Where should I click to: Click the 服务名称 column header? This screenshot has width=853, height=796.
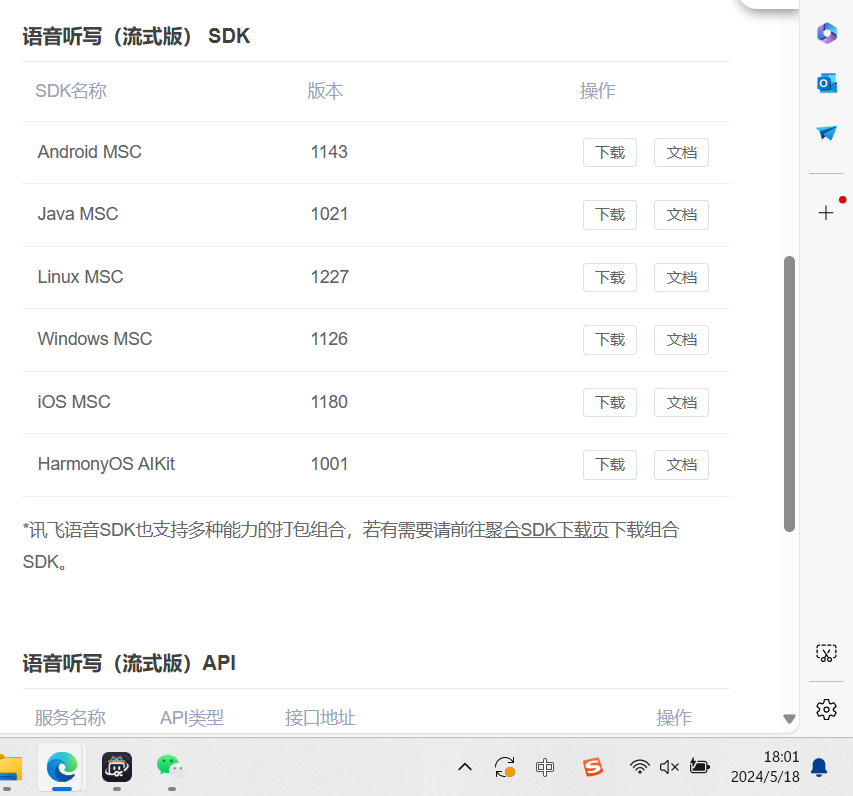[70, 718]
